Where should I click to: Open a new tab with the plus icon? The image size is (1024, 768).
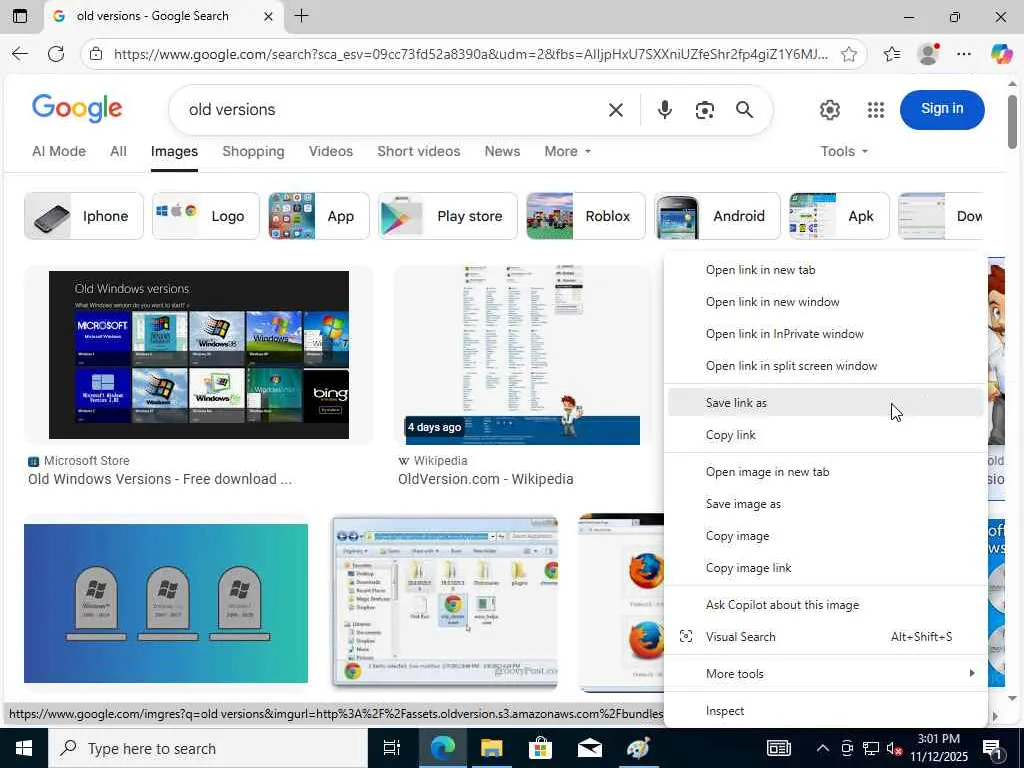pos(301,16)
